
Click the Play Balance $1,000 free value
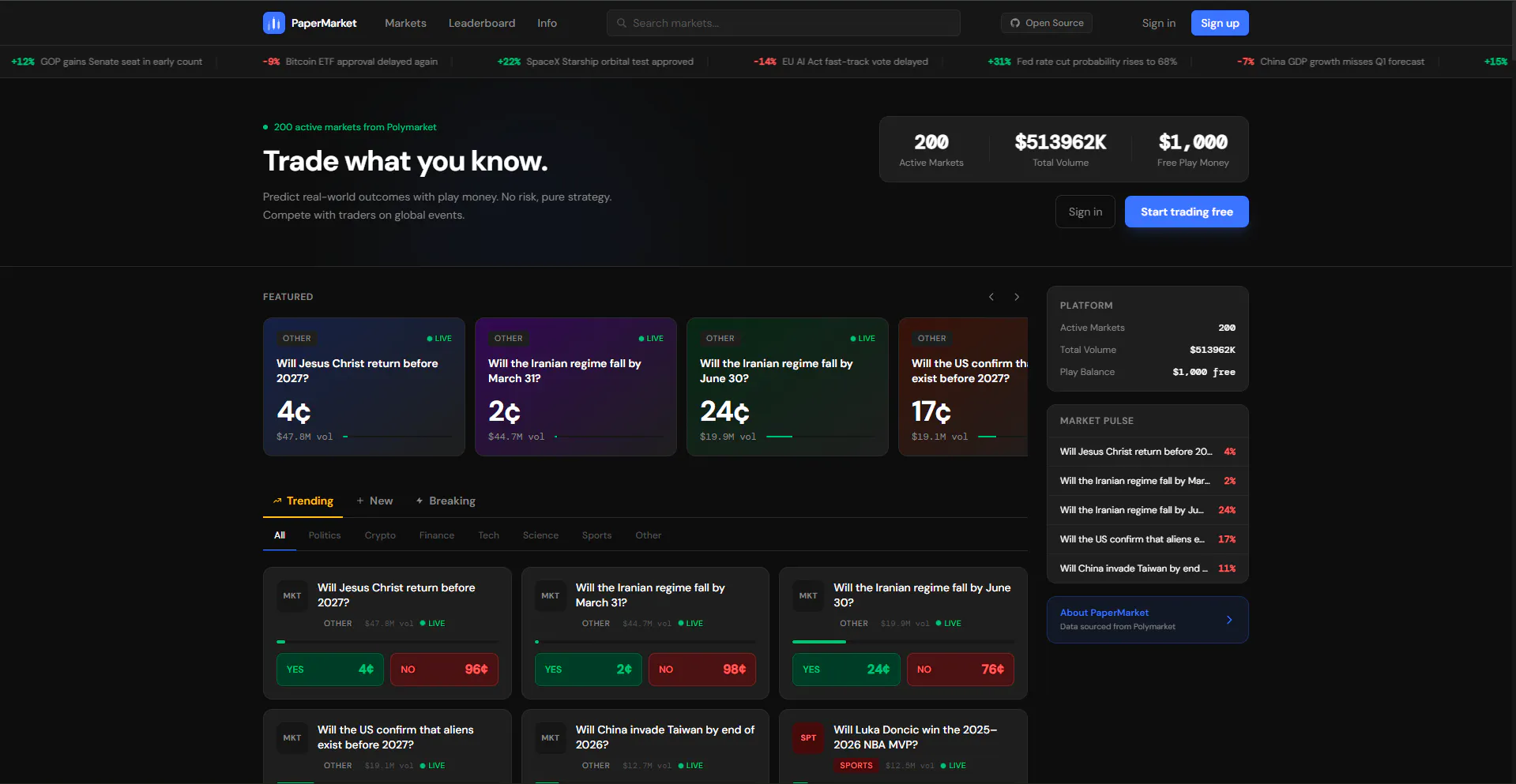click(x=1204, y=372)
